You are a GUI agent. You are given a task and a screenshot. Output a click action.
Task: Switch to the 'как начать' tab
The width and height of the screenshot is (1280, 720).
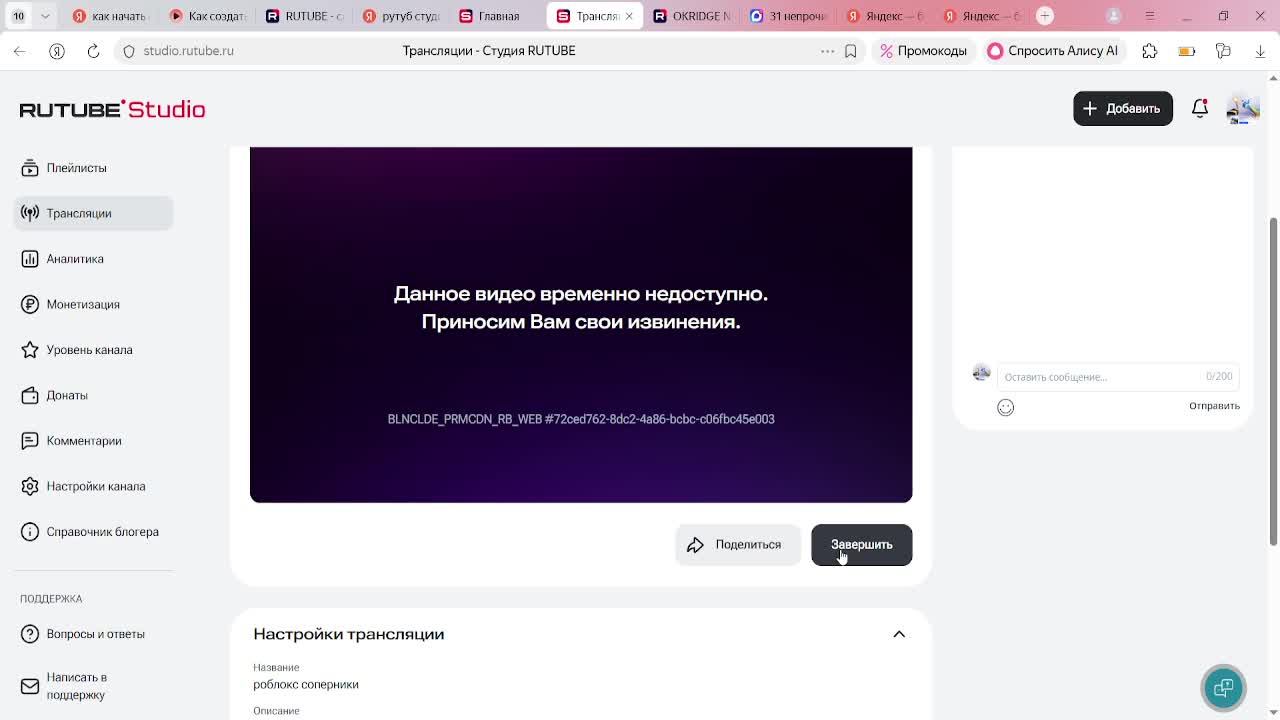click(x=108, y=16)
